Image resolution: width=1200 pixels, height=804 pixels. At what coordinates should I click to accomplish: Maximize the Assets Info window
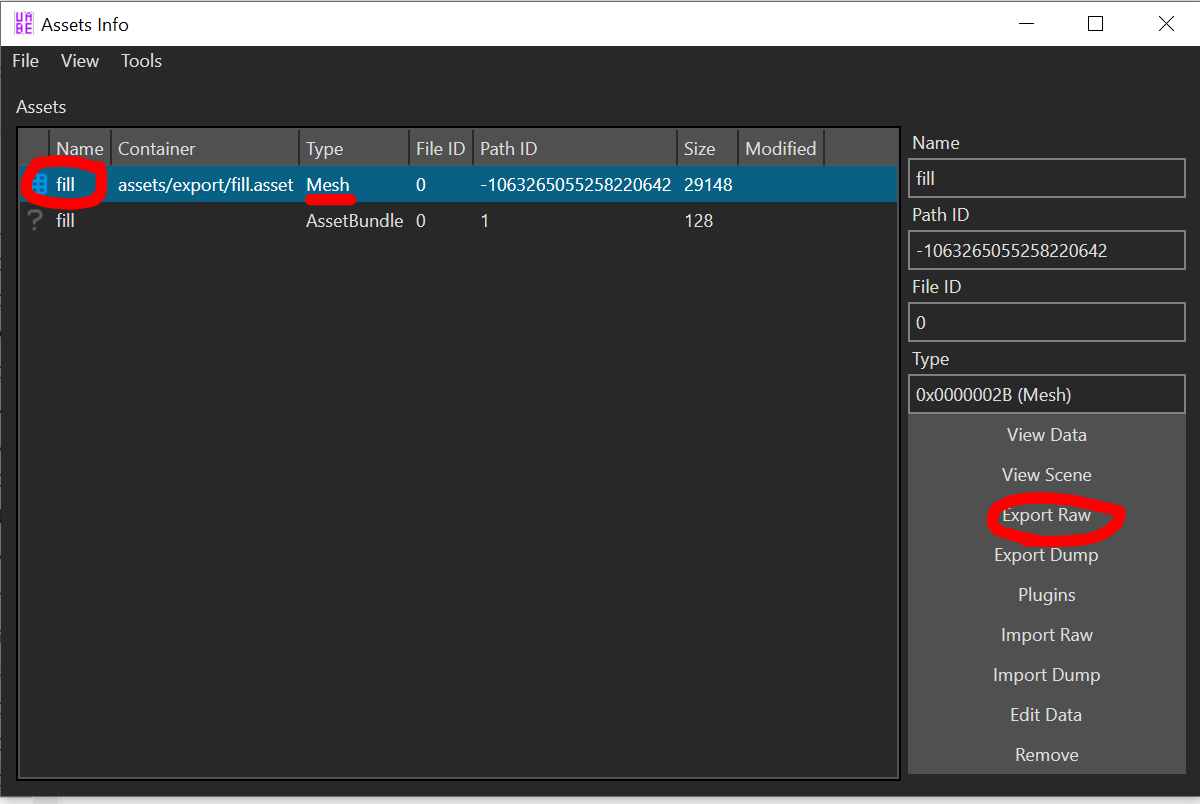pyautogui.click(x=1096, y=24)
